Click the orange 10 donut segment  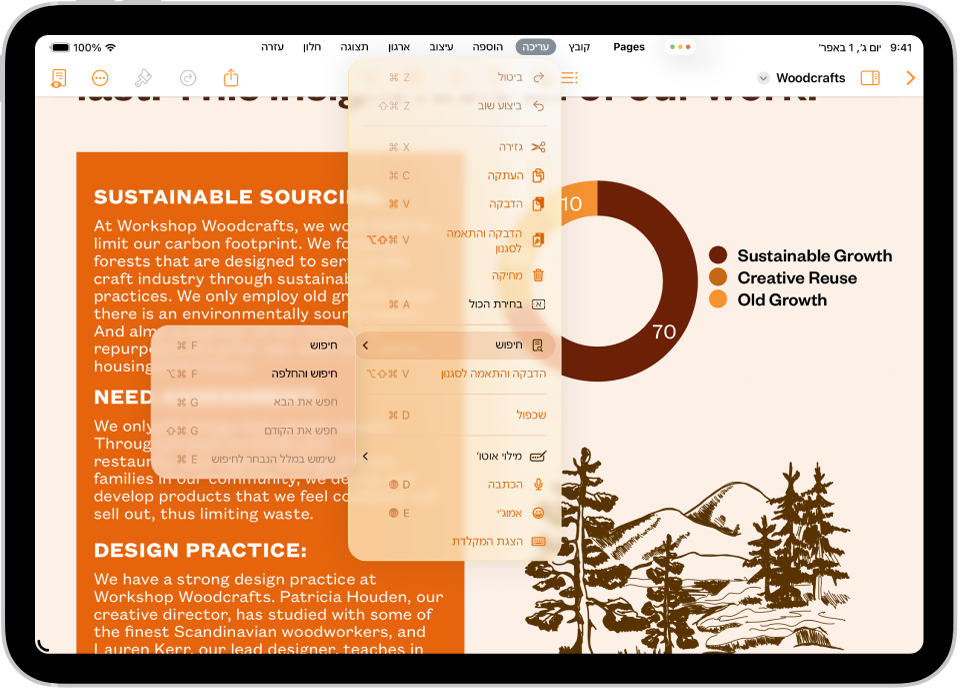coord(580,201)
